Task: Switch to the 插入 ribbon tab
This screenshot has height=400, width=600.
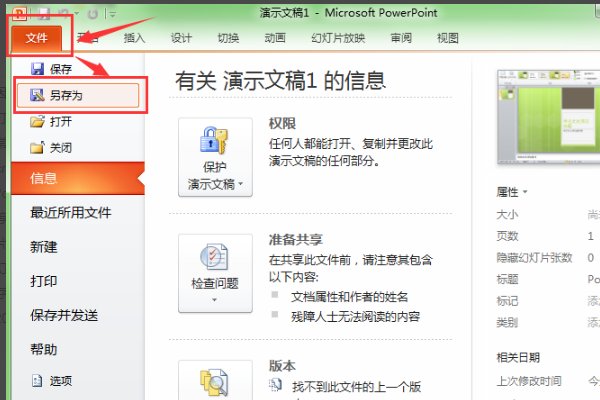Action: point(134,38)
